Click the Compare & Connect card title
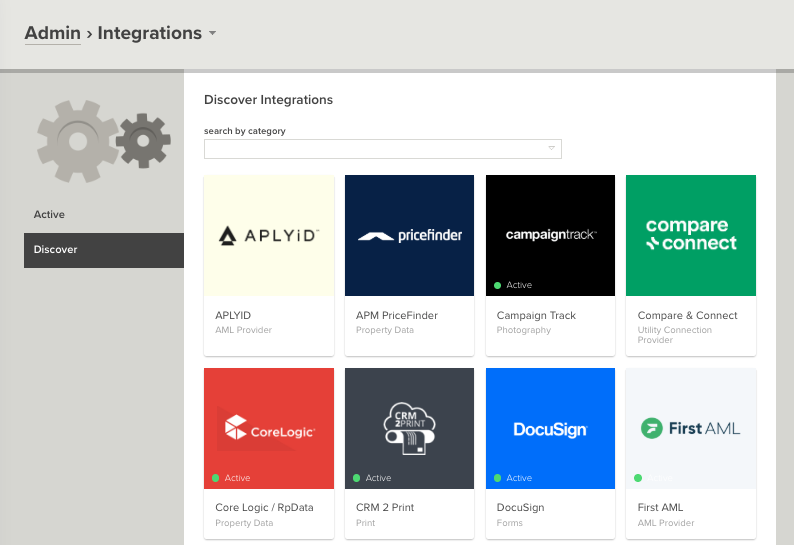 click(x=687, y=315)
